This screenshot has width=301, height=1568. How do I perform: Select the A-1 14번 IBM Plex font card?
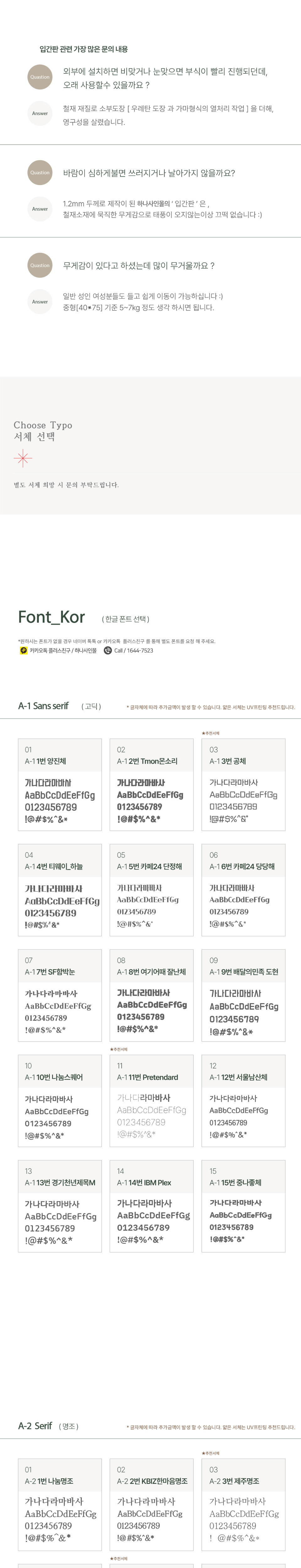click(x=151, y=1206)
